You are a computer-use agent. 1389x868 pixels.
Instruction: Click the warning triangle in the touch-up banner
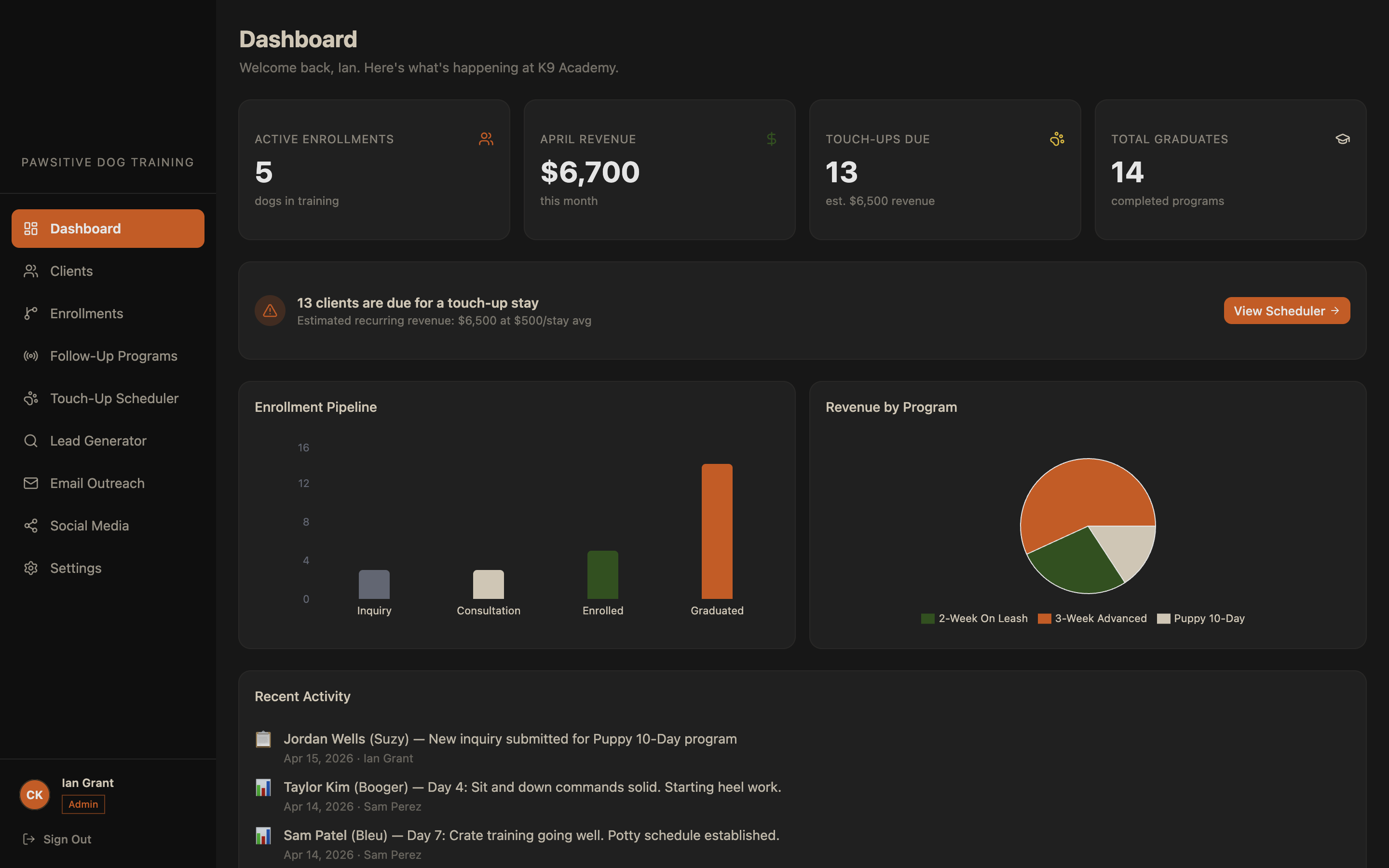(x=270, y=310)
